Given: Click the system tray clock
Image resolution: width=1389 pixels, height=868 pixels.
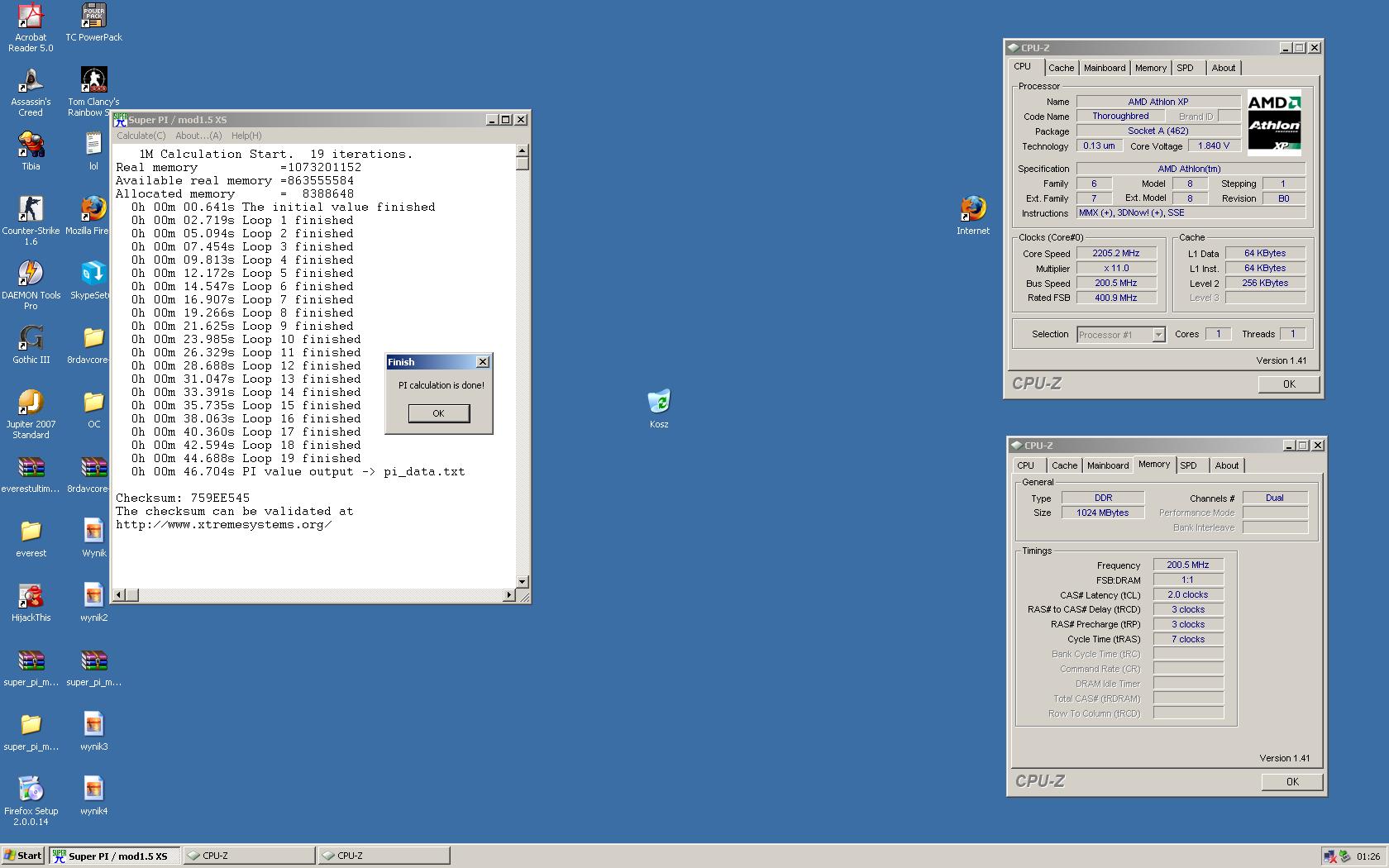Looking at the screenshot, I should [1368, 856].
